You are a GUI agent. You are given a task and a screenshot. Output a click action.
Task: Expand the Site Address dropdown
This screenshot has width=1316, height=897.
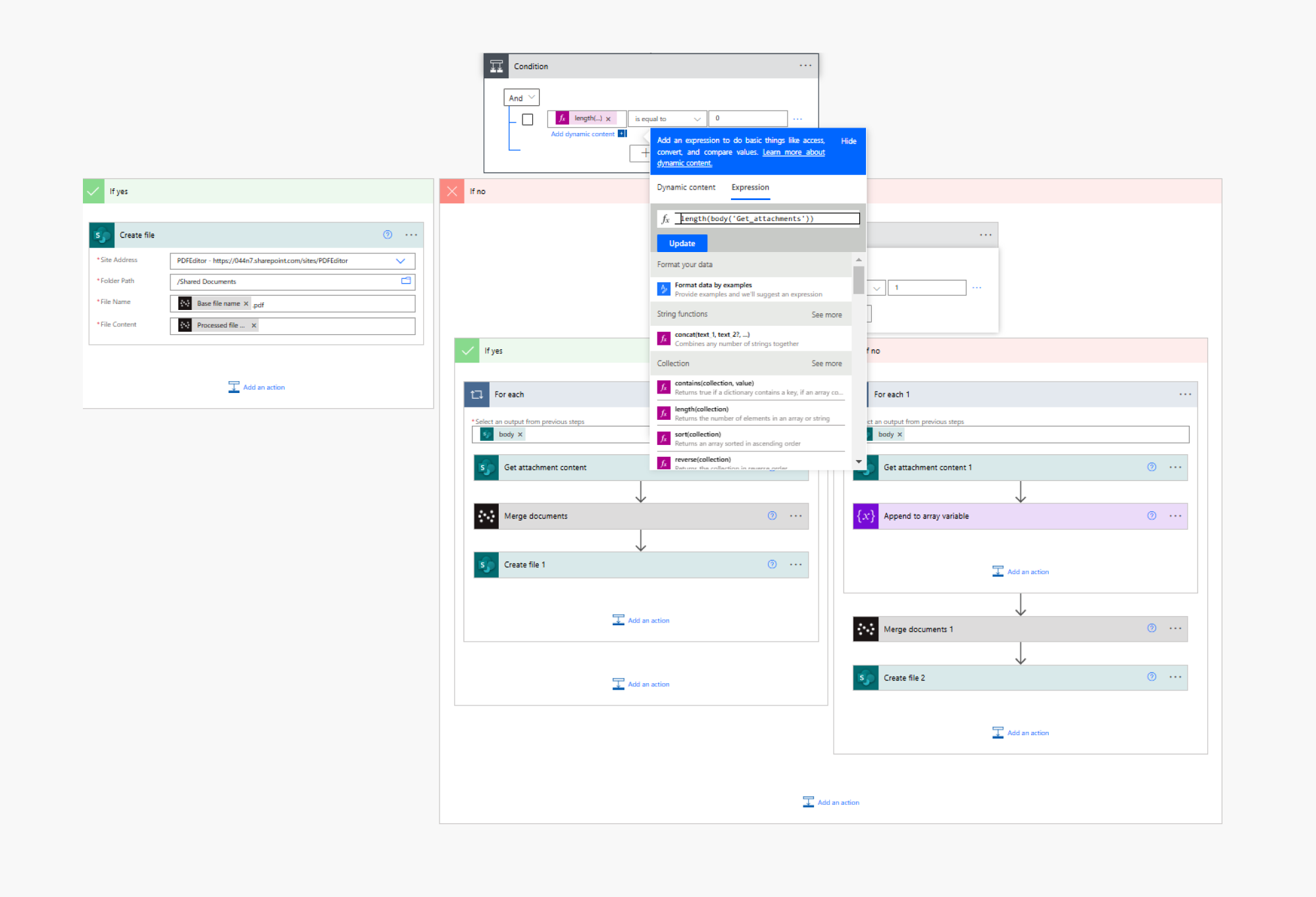coord(400,261)
